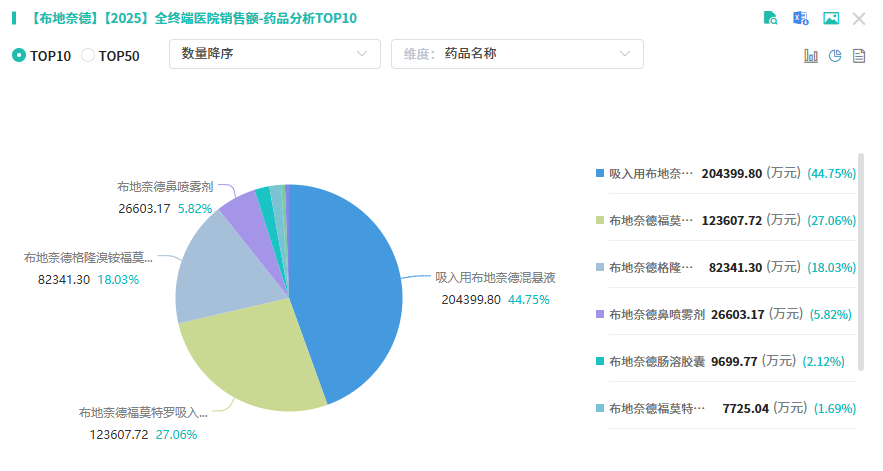Click the legend list vertical scrollbar
The width and height of the screenshot is (883, 471).
point(862,260)
